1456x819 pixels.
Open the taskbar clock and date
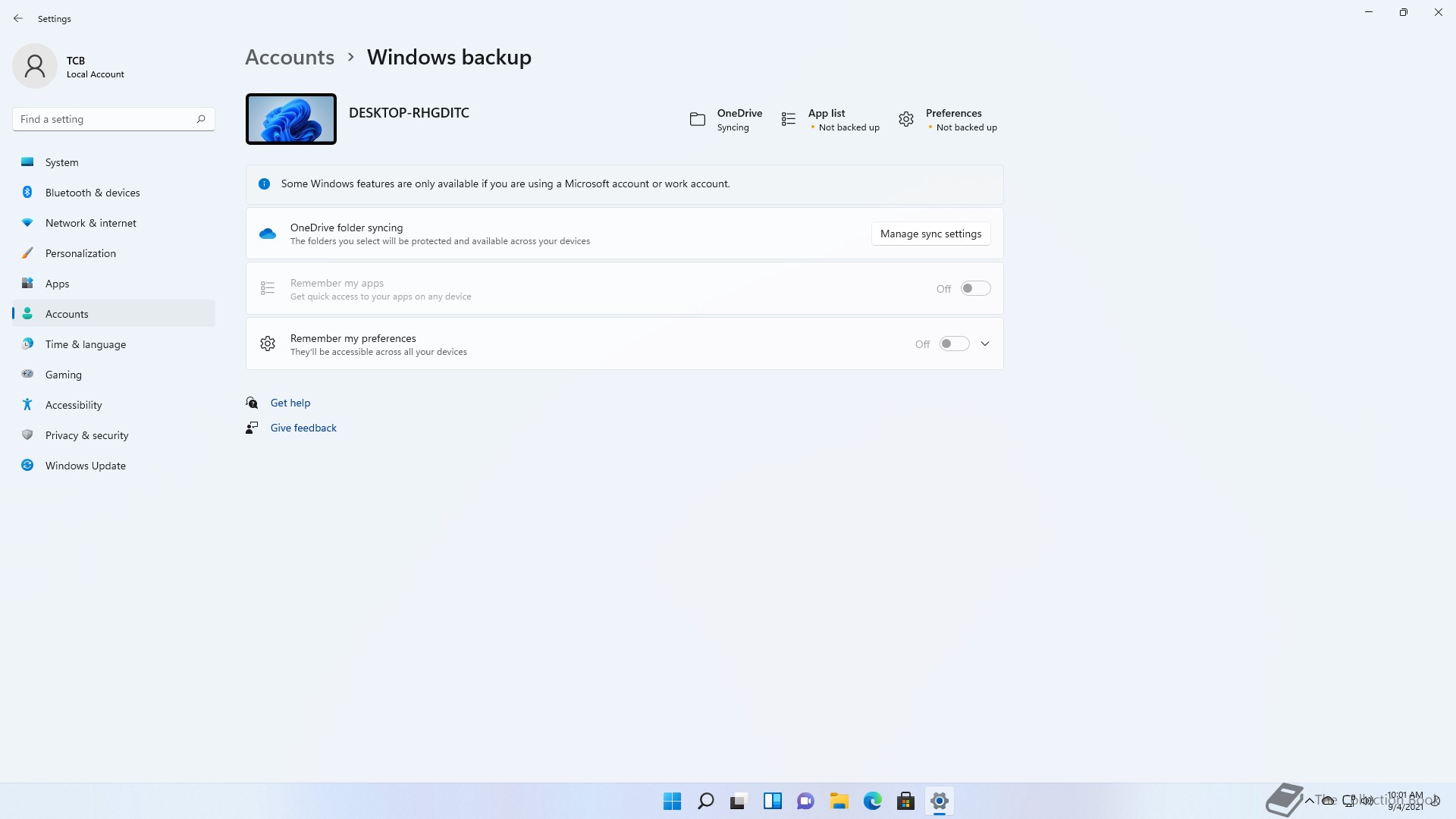coord(1405,801)
